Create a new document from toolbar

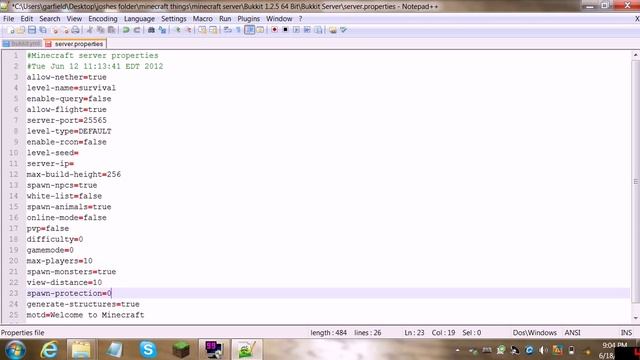[x=11, y=30]
